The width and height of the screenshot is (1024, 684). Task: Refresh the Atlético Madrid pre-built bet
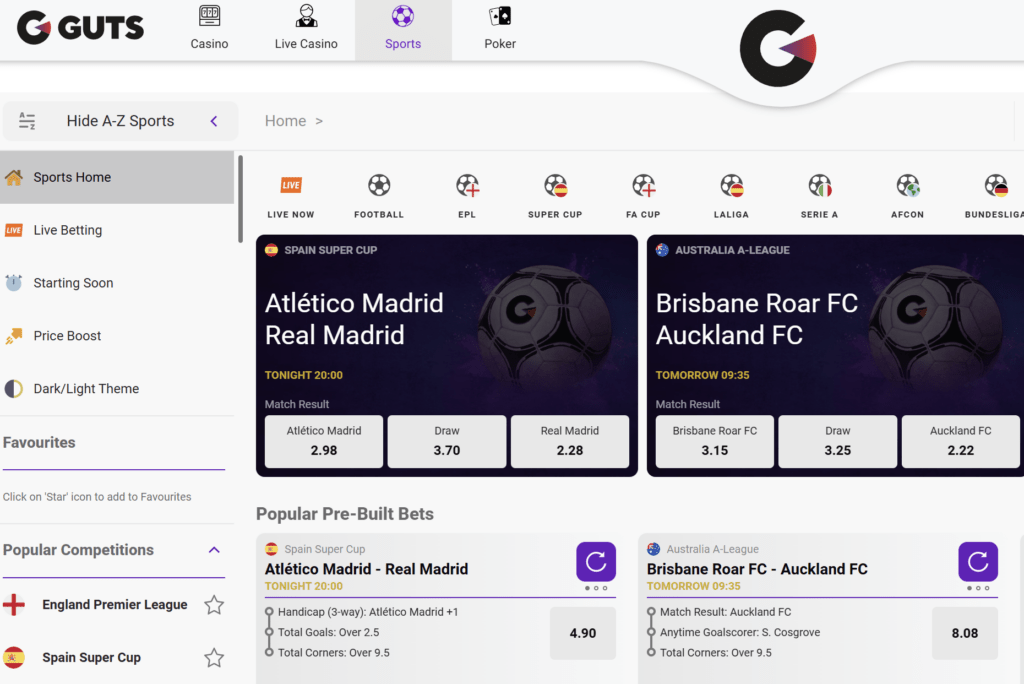596,561
